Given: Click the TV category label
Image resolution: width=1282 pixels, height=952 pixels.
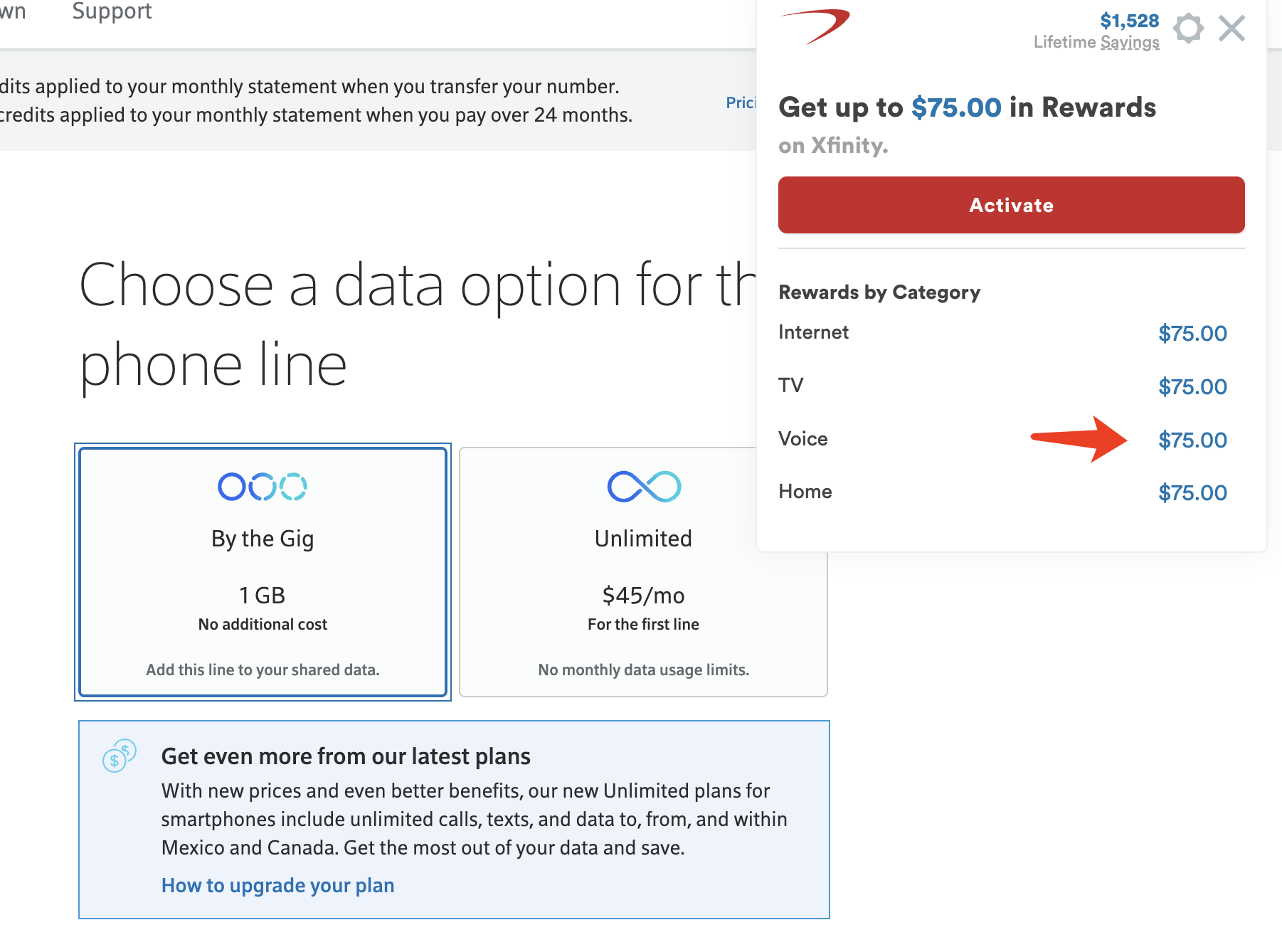Looking at the screenshot, I should (x=790, y=386).
